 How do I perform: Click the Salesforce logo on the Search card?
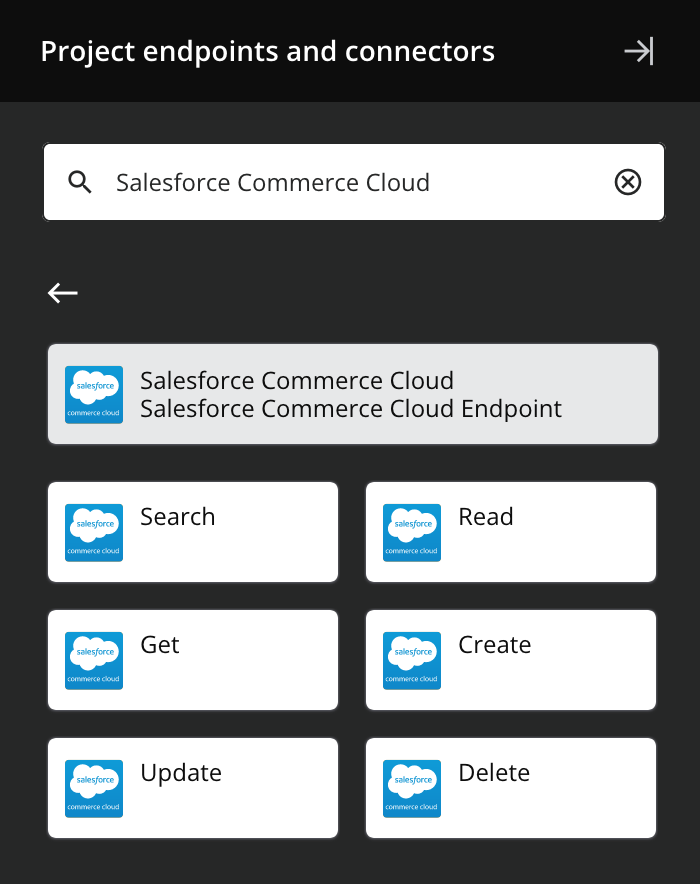click(93, 531)
